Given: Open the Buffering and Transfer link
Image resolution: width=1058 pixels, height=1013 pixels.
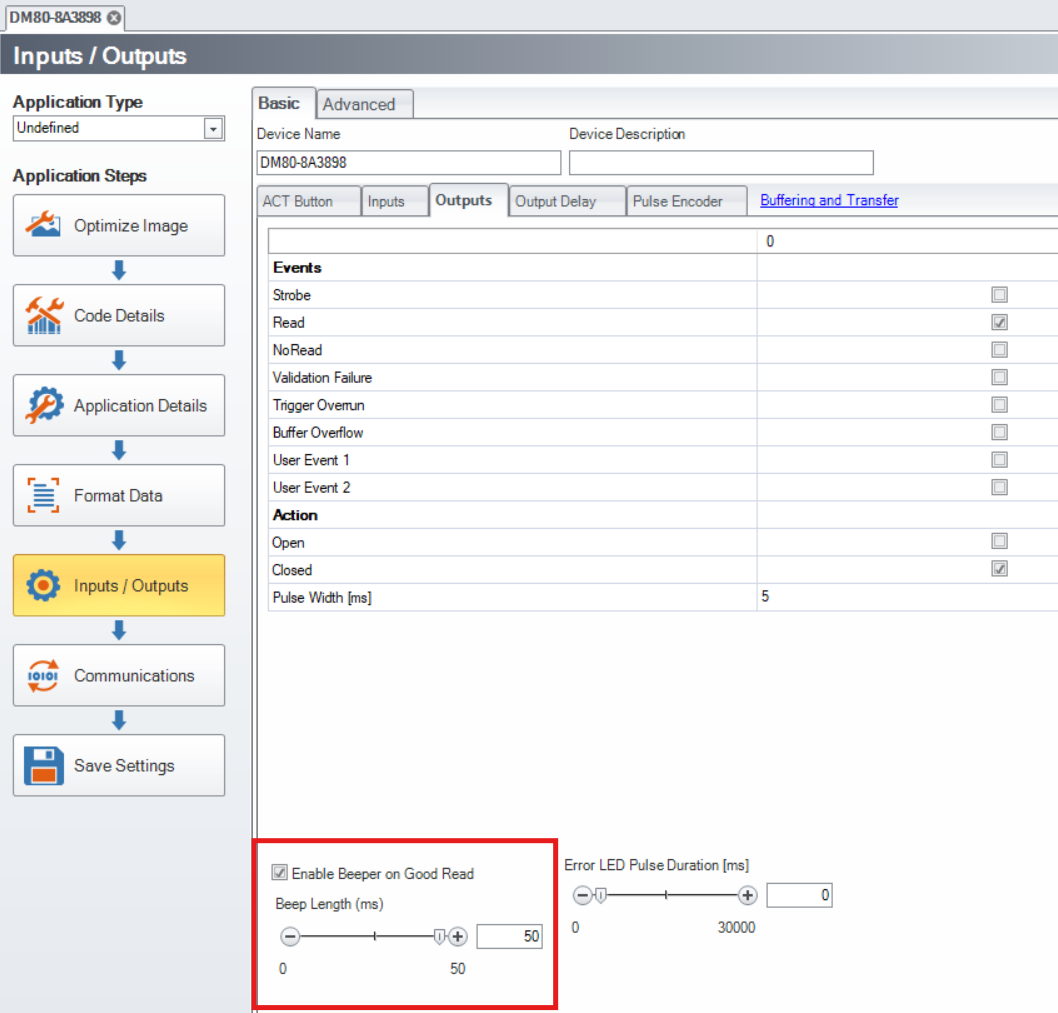Looking at the screenshot, I should coord(829,200).
